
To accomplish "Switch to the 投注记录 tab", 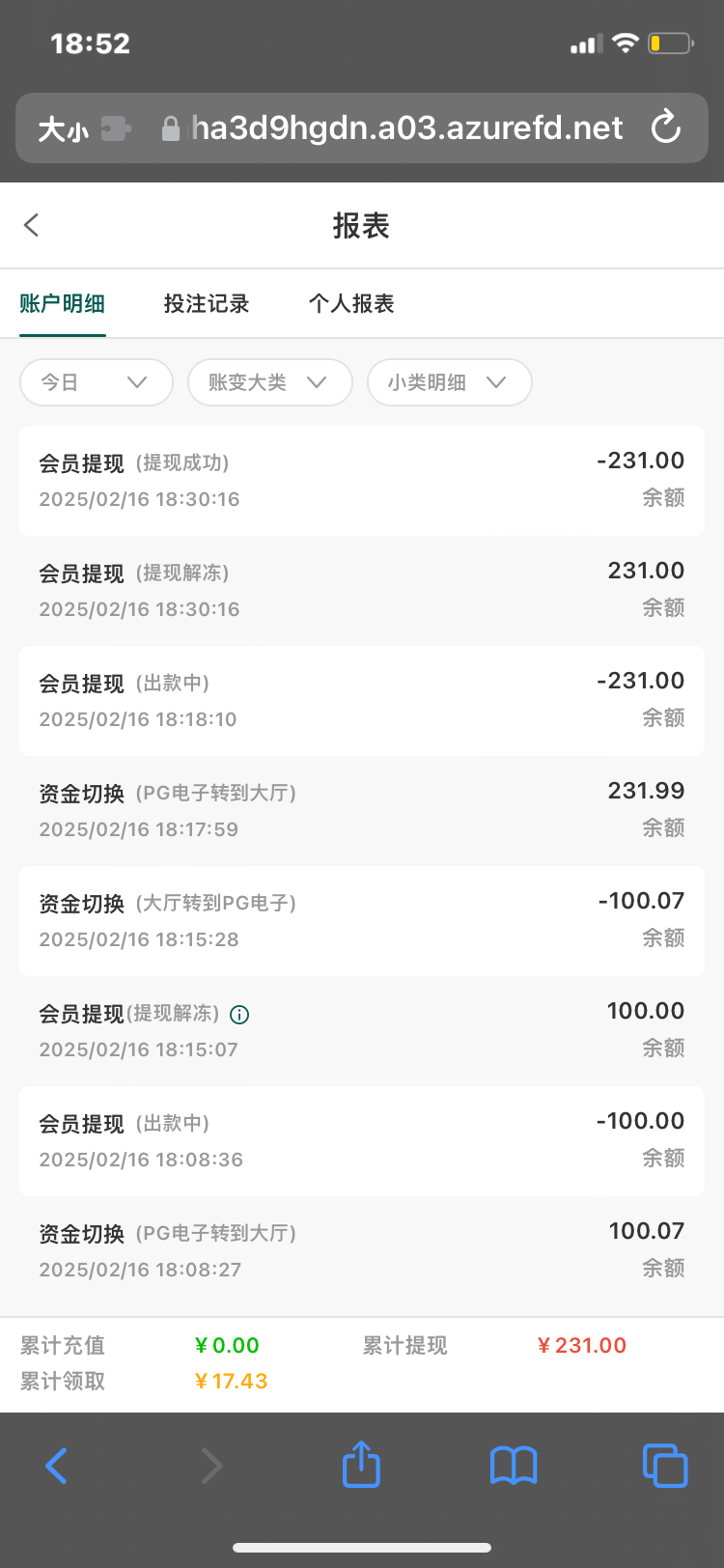I will click(207, 304).
